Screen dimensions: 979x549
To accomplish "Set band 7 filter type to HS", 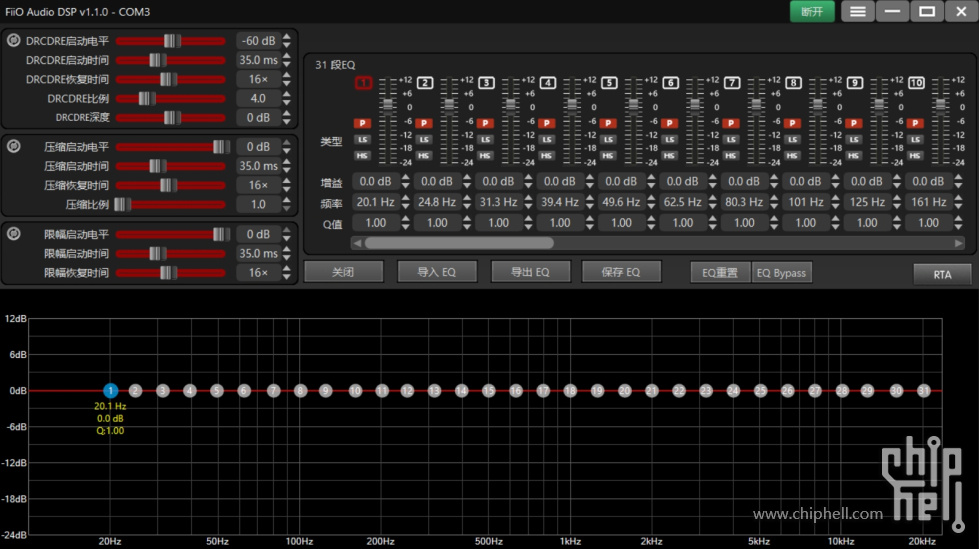I will tap(732, 155).
